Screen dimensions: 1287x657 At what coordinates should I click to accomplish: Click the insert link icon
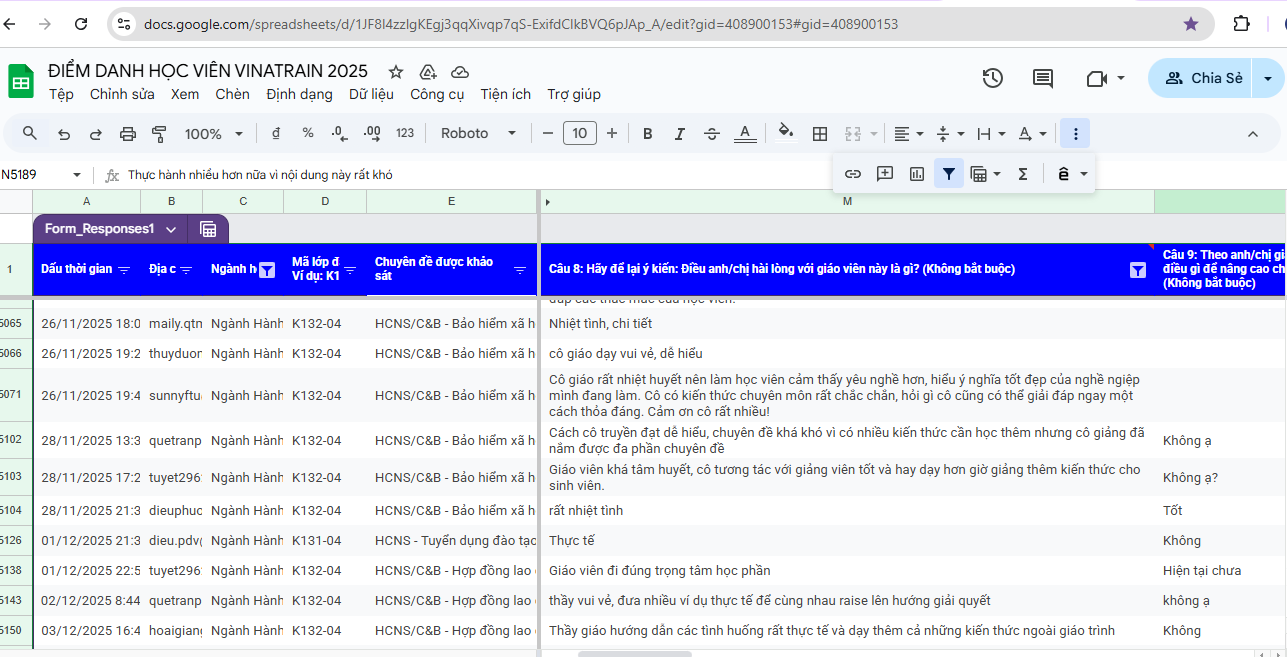[x=853, y=174]
